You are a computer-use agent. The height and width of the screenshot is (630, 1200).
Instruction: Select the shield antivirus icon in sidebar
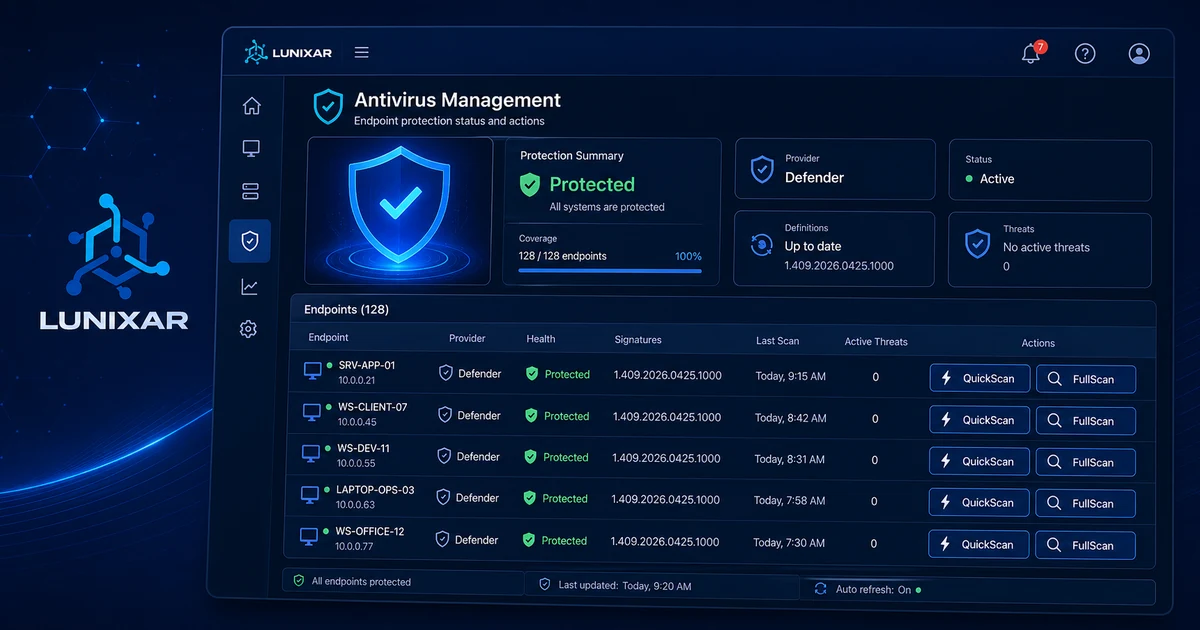coord(250,241)
